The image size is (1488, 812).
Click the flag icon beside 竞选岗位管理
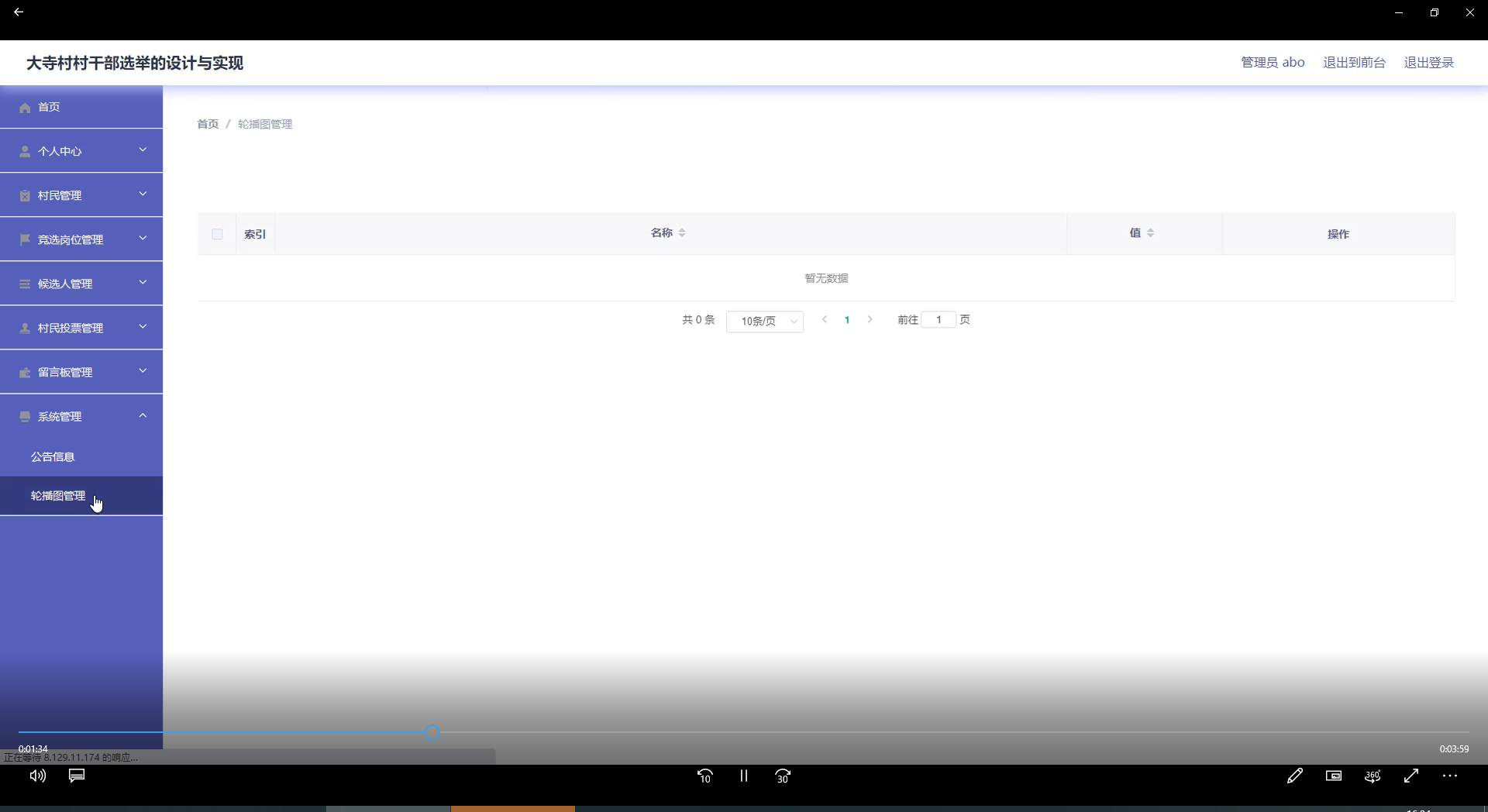(25, 239)
